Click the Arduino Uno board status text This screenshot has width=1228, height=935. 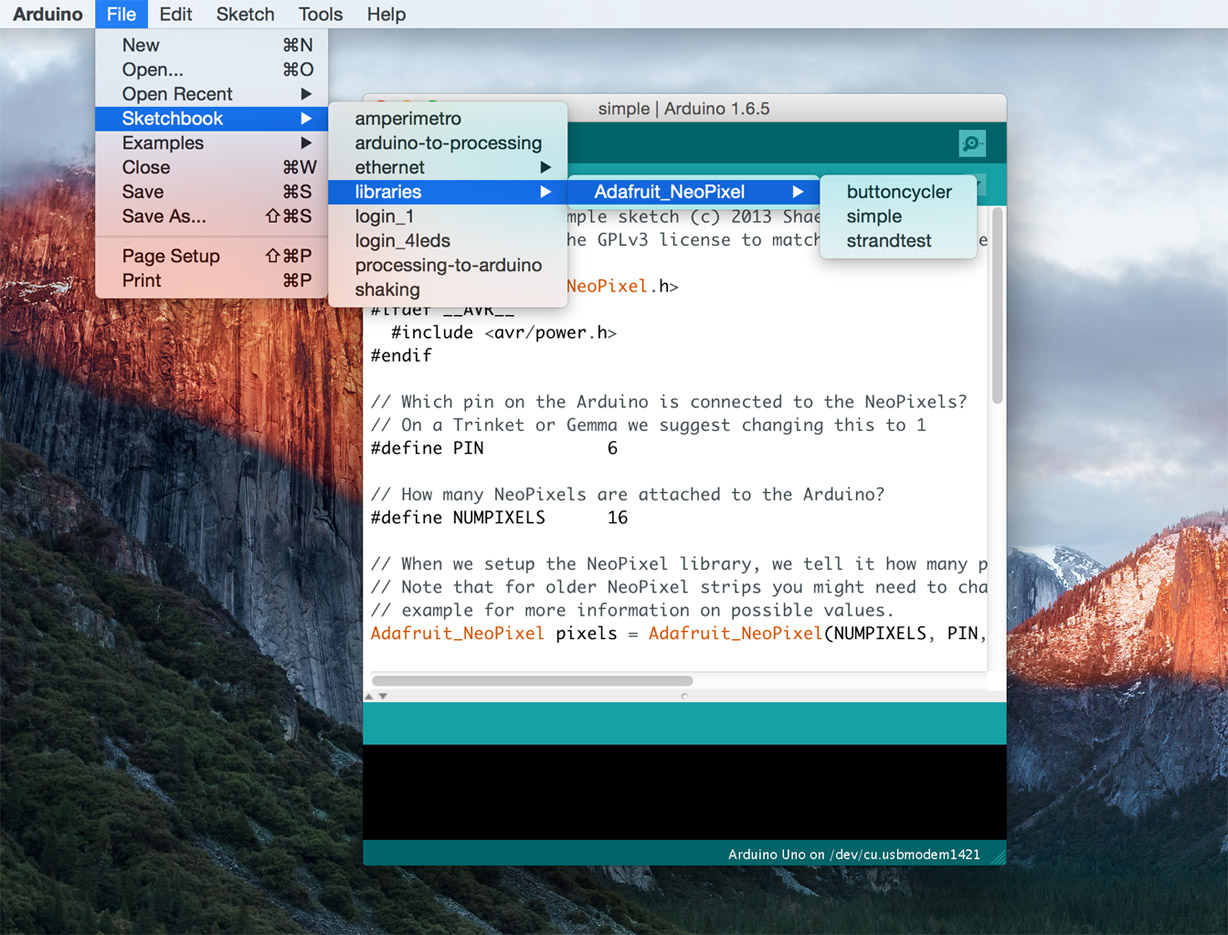click(854, 855)
